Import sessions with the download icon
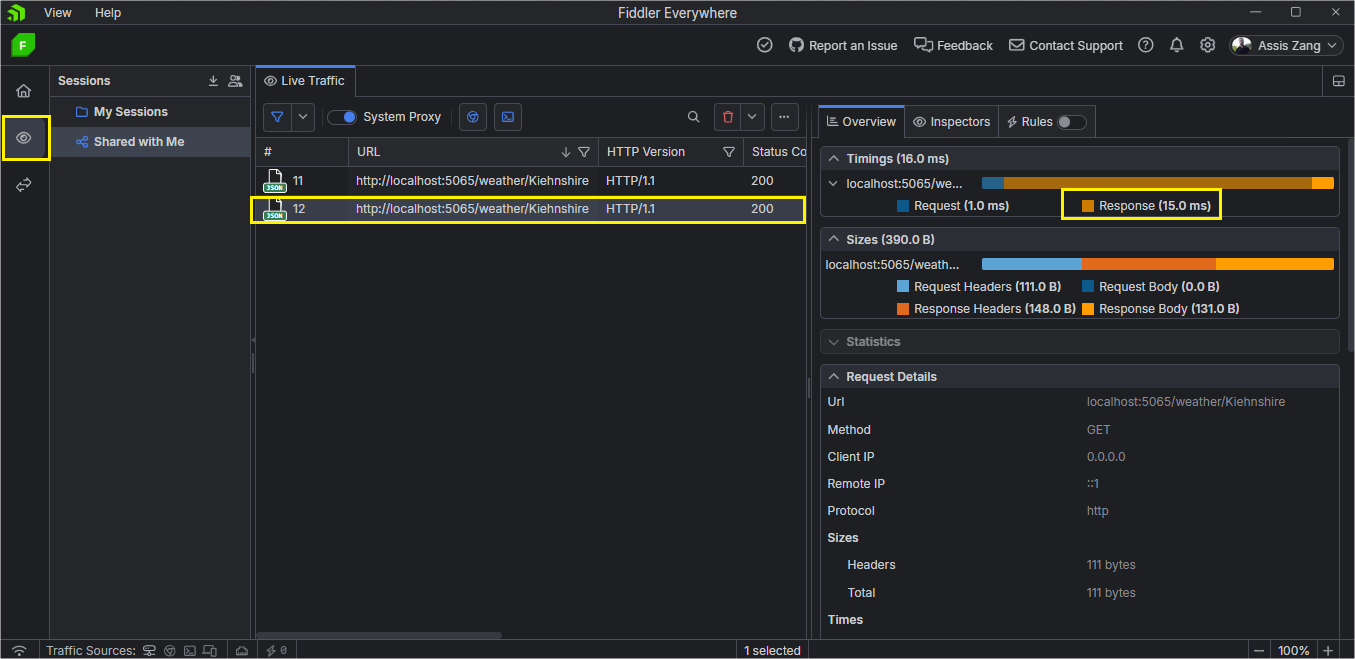The height and width of the screenshot is (659, 1355). [213, 81]
